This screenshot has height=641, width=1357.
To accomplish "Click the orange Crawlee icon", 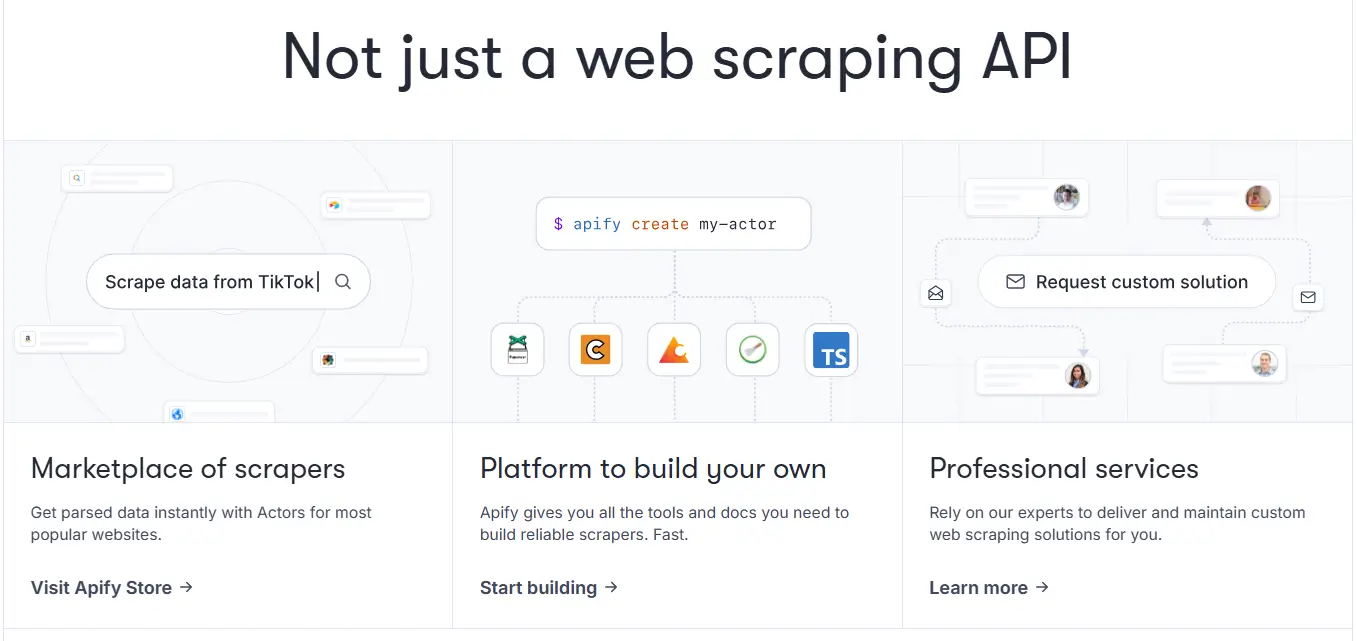I will (595, 350).
